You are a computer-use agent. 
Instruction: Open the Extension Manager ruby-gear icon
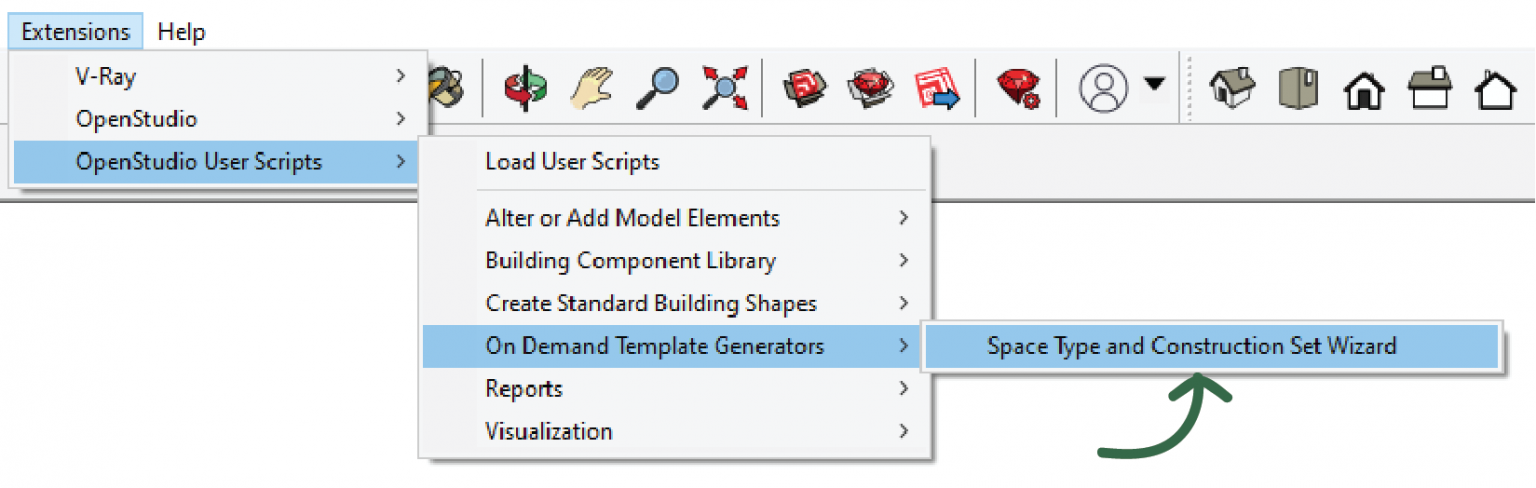click(x=1017, y=88)
